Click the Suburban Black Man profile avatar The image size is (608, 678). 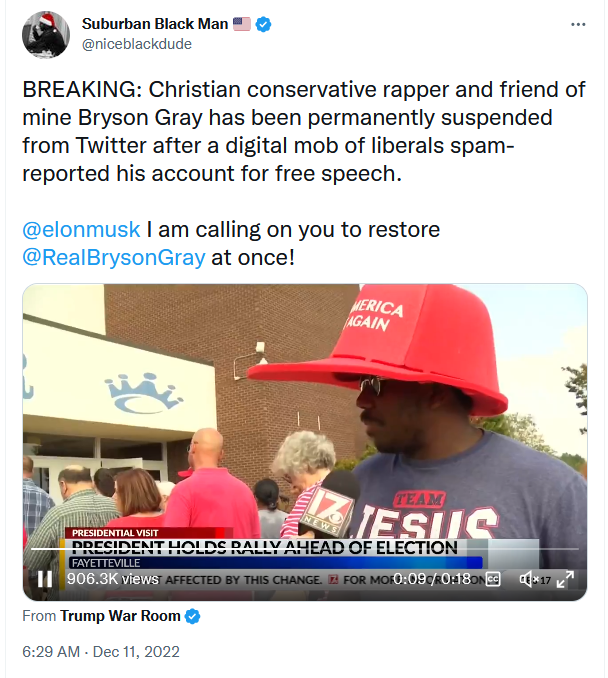click(x=46, y=35)
